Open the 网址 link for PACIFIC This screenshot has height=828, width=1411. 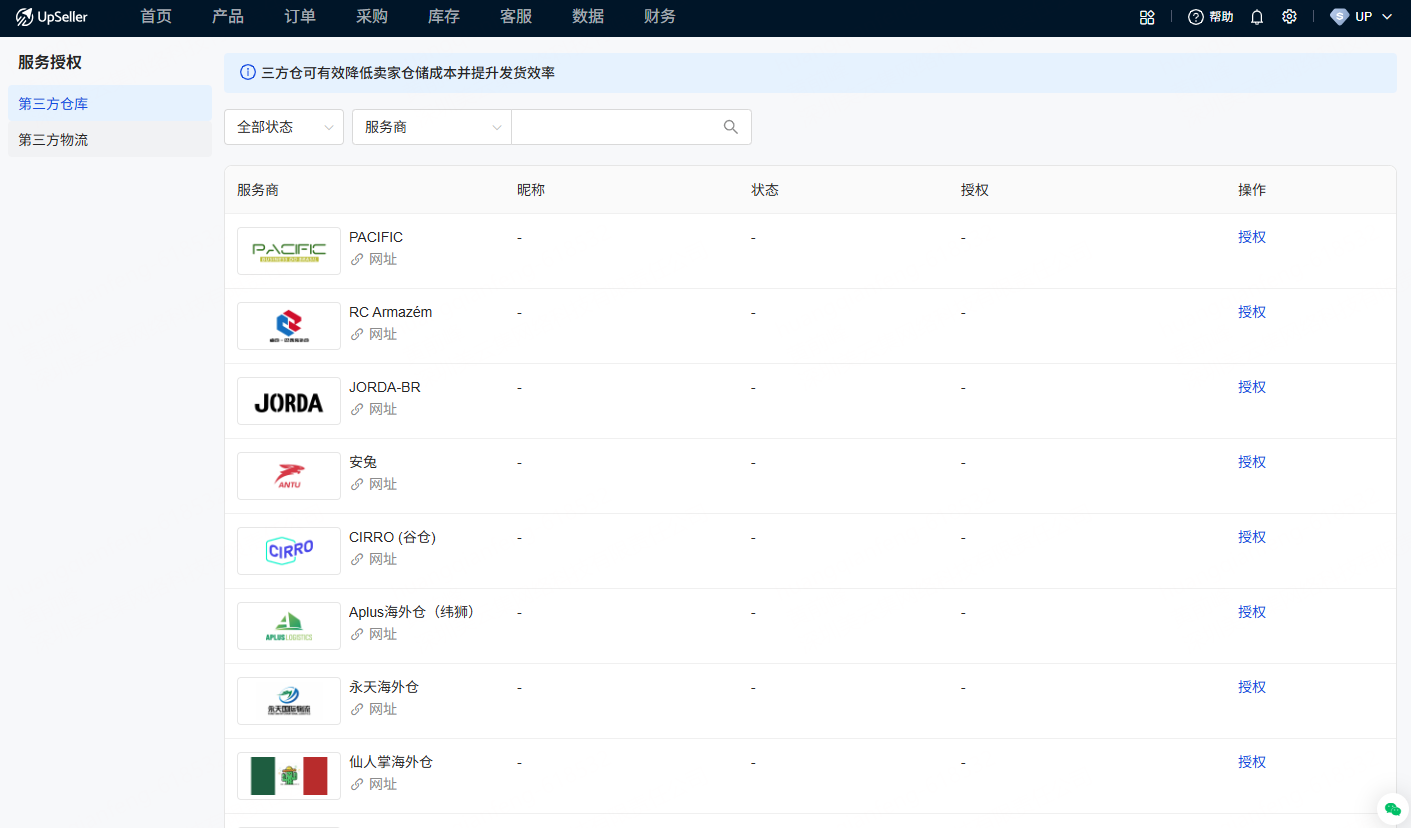point(383,259)
